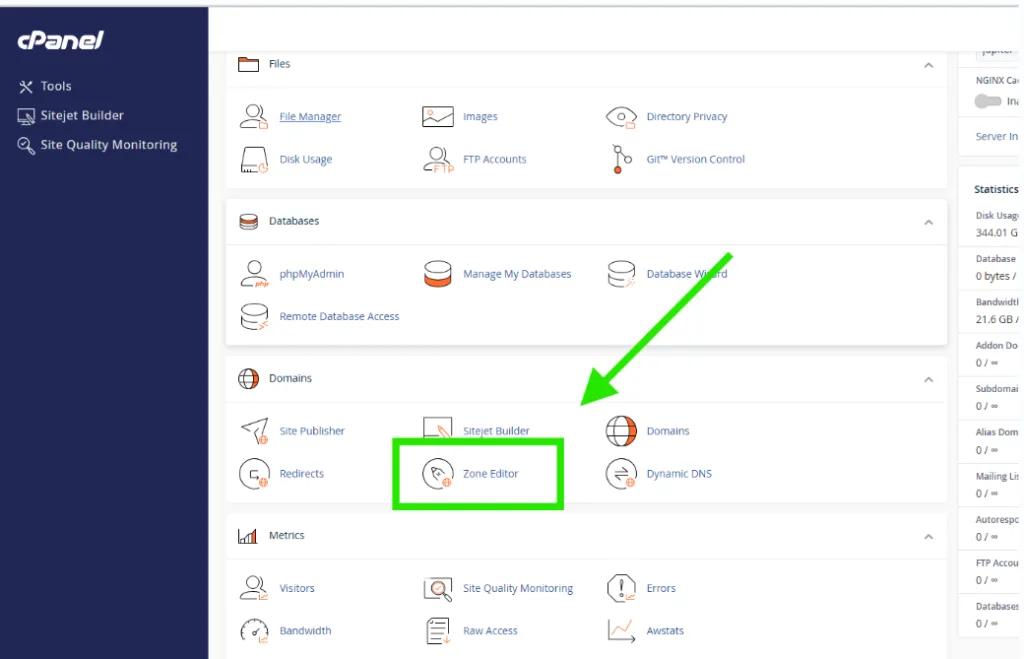Open the Git Version Control icon
Viewport: 1024px width, 659px height.
[x=622, y=159]
